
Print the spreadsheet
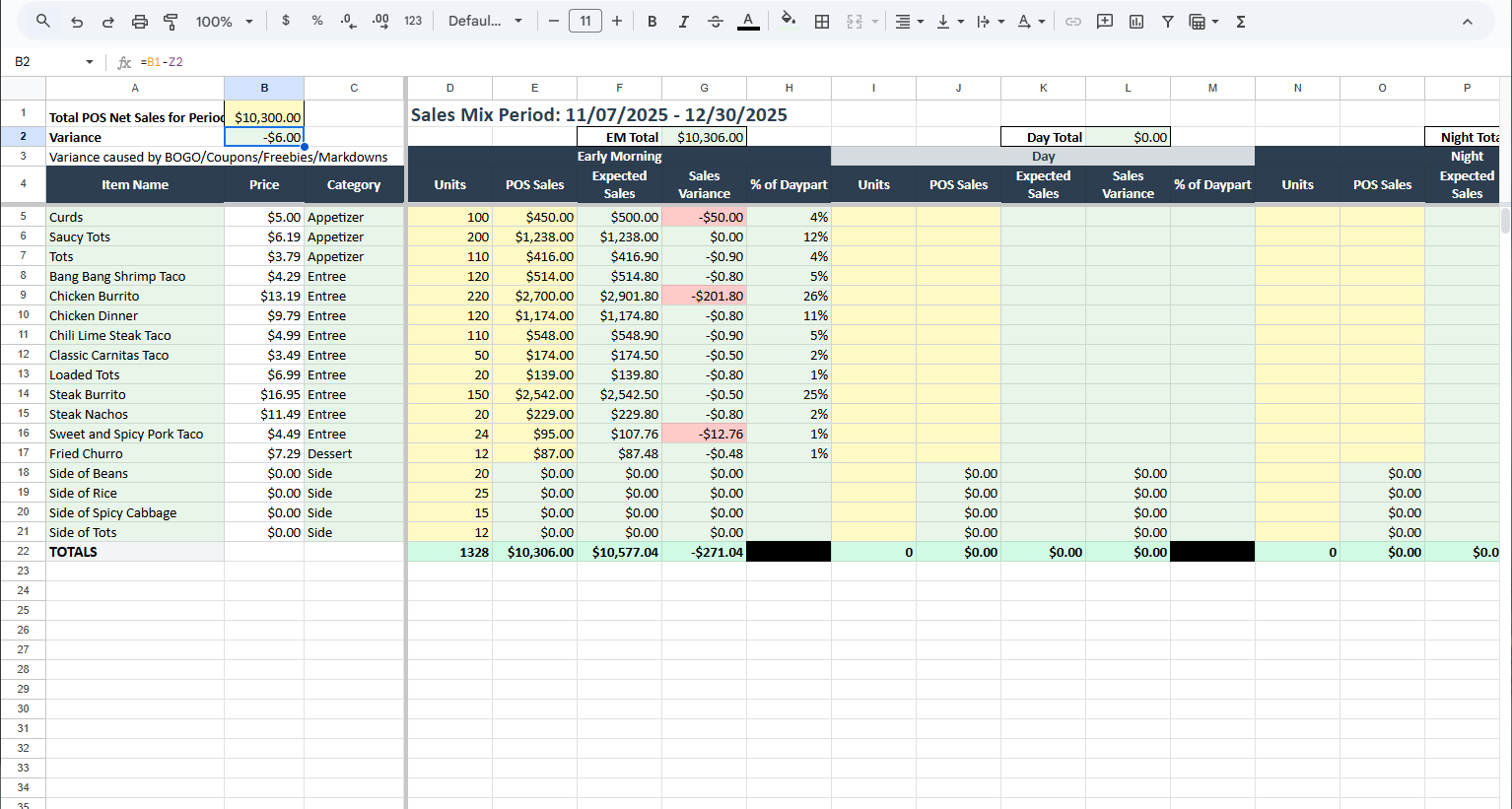pos(138,21)
